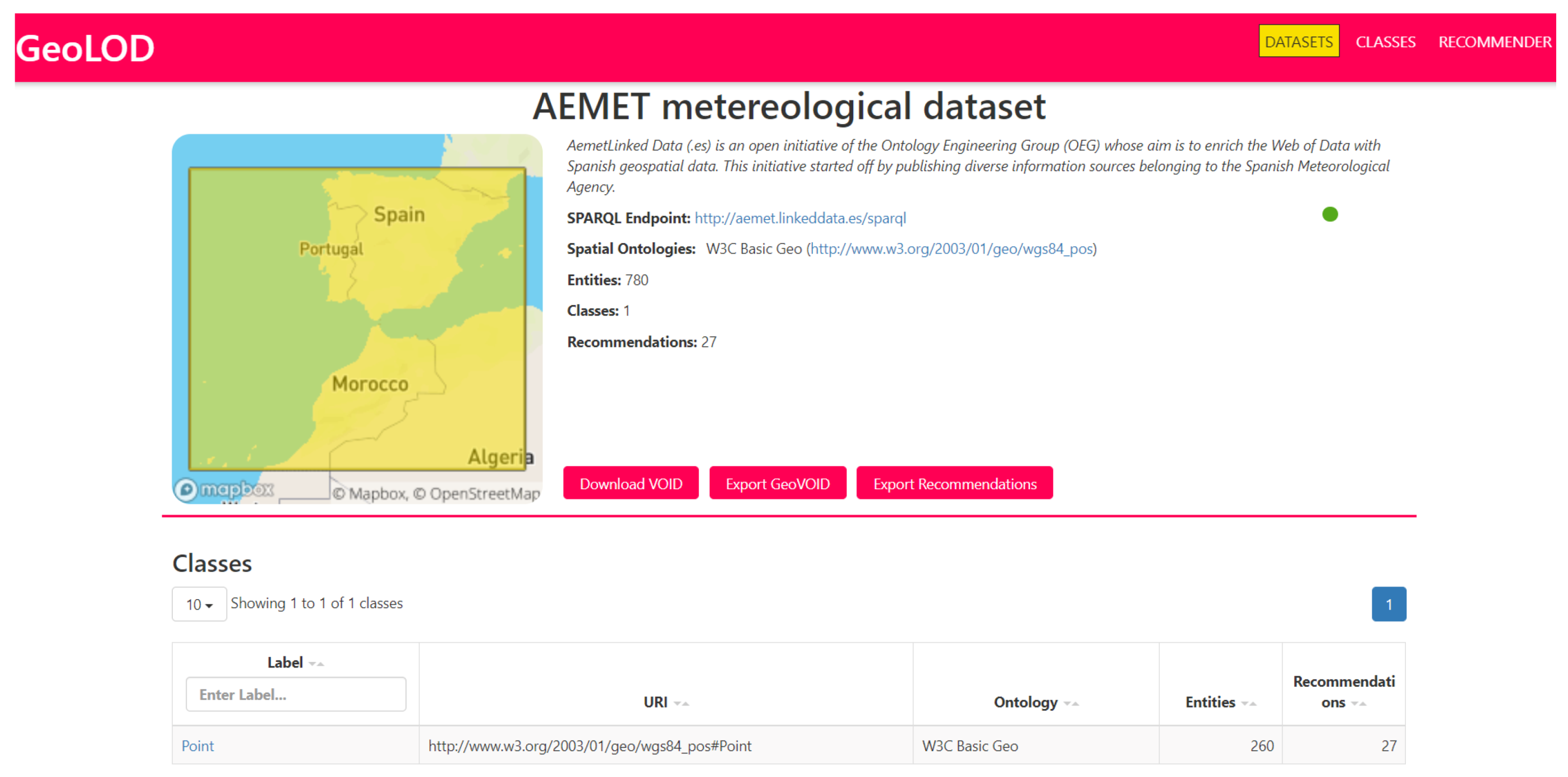Open the DATASETS menu item
Viewport: 1568px width, 777px height.
[1298, 42]
